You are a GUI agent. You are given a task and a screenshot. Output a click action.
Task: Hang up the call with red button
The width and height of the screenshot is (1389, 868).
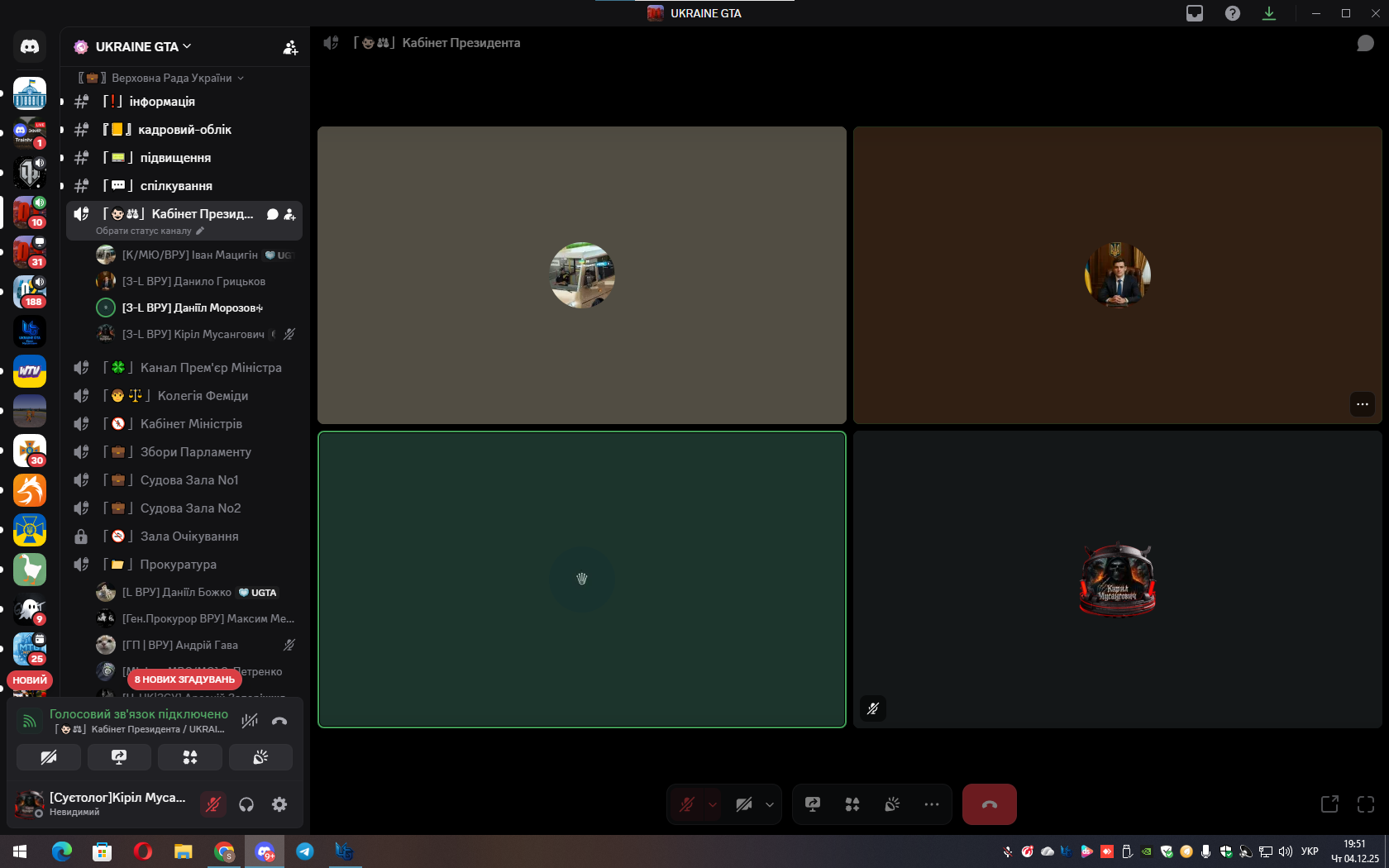(x=990, y=804)
